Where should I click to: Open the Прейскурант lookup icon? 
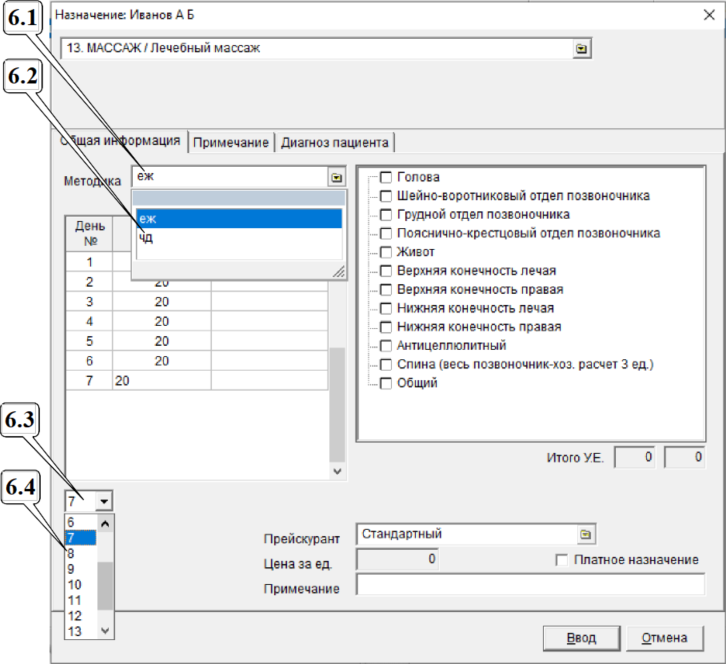(x=586, y=534)
